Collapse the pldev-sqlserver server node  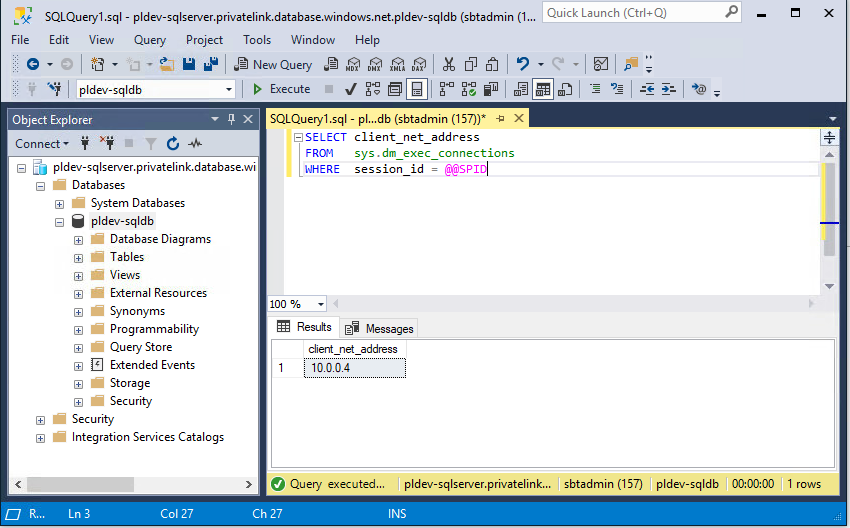point(21,168)
